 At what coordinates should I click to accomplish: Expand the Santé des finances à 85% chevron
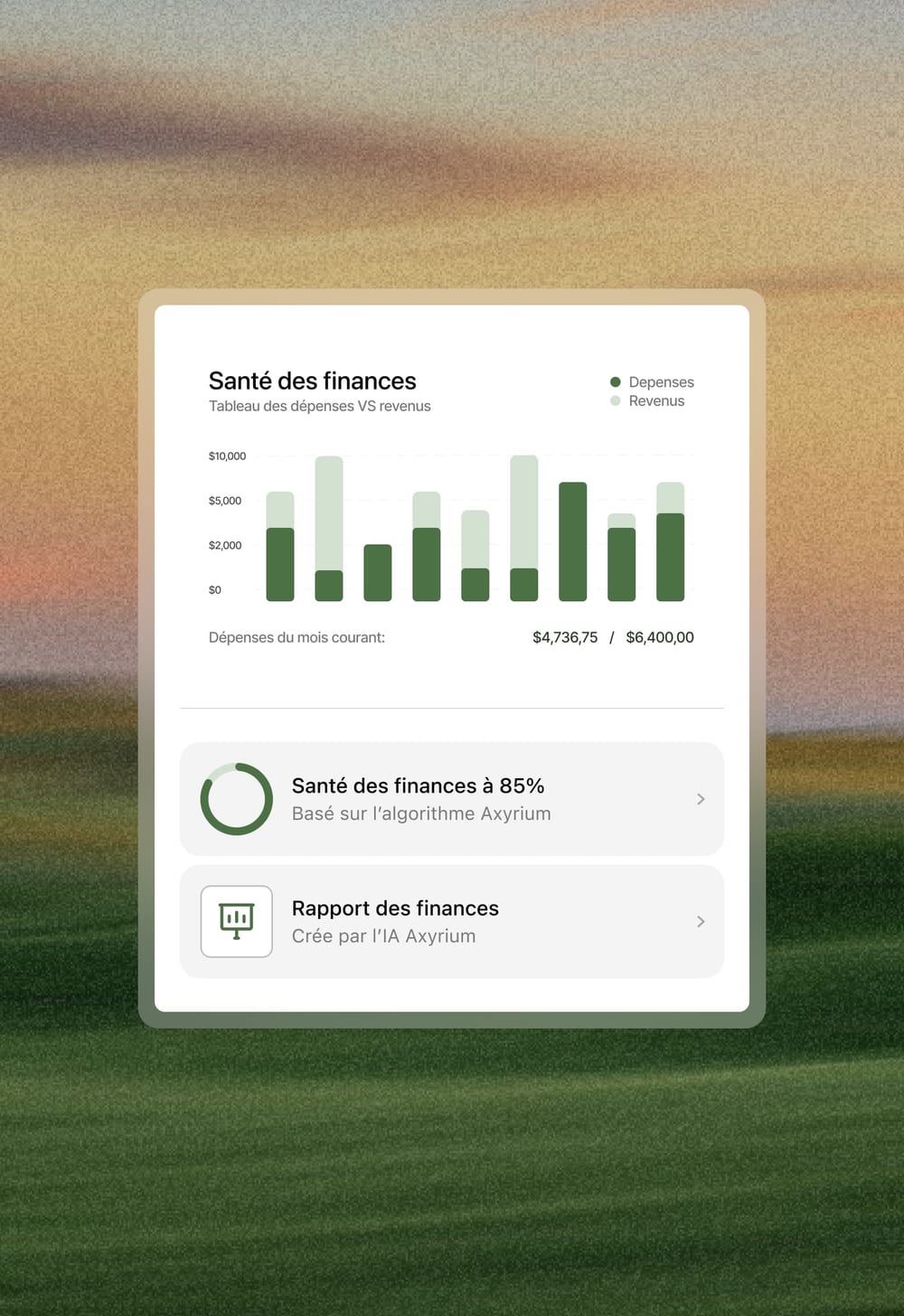701,799
